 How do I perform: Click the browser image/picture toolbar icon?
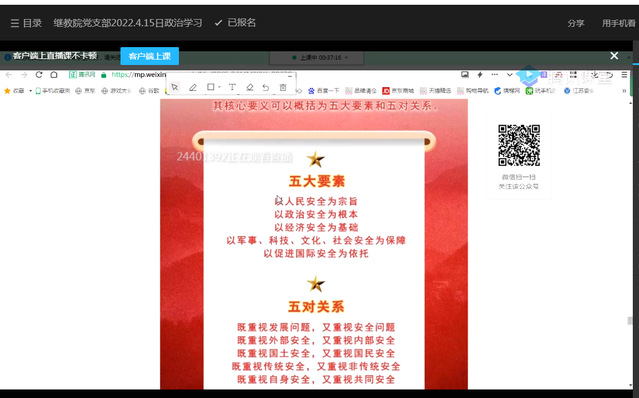click(x=465, y=75)
